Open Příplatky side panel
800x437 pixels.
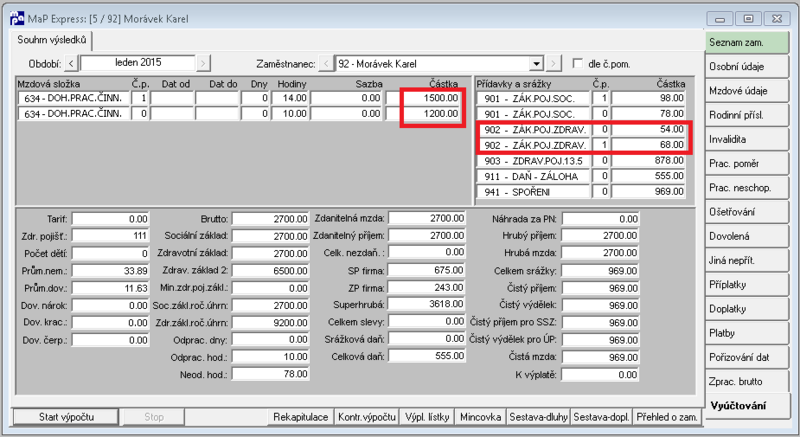pos(746,285)
